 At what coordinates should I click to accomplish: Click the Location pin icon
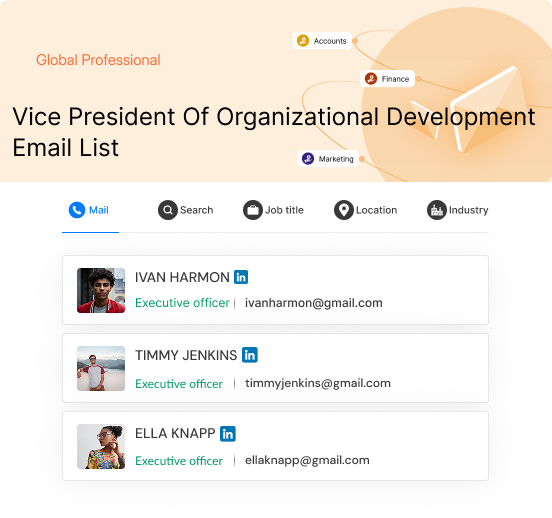(x=344, y=210)
